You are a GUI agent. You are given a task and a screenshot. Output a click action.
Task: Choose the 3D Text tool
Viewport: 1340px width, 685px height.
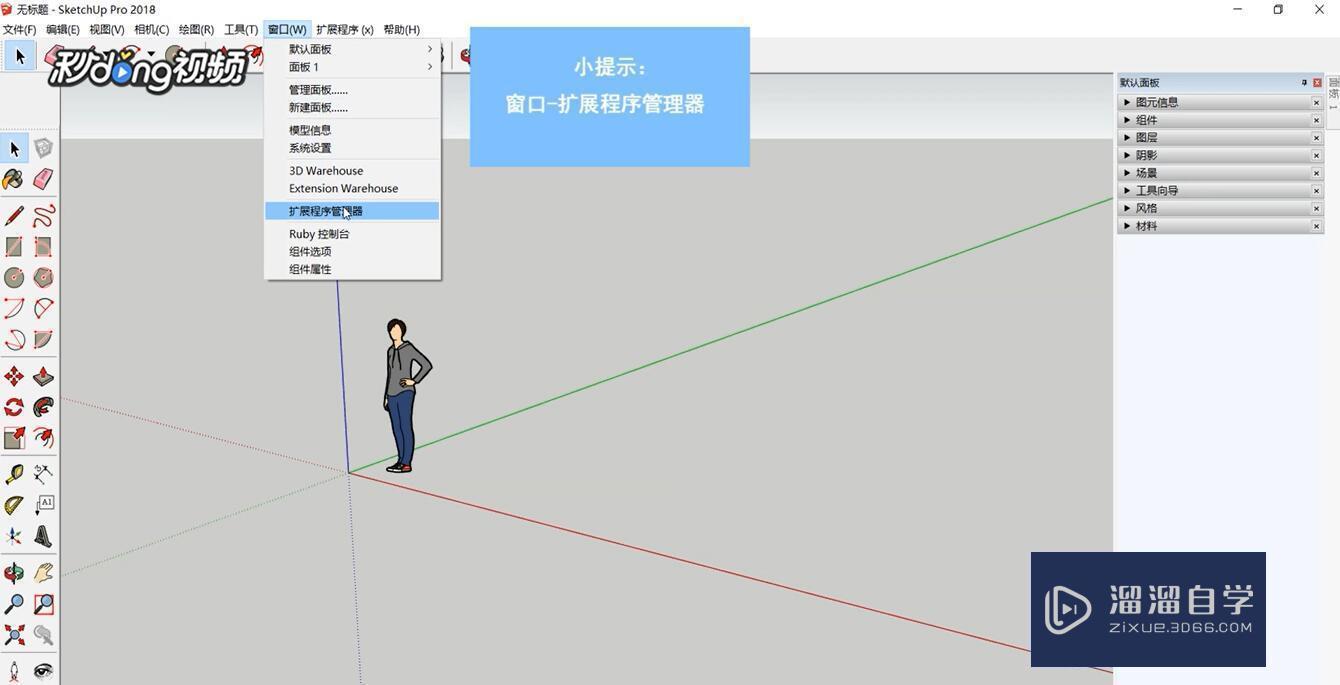[x=43, y=536]
